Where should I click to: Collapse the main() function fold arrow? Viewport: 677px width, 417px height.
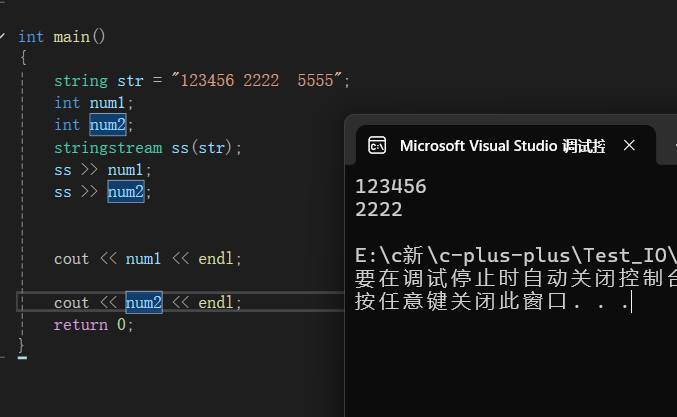tap(2, 36)
